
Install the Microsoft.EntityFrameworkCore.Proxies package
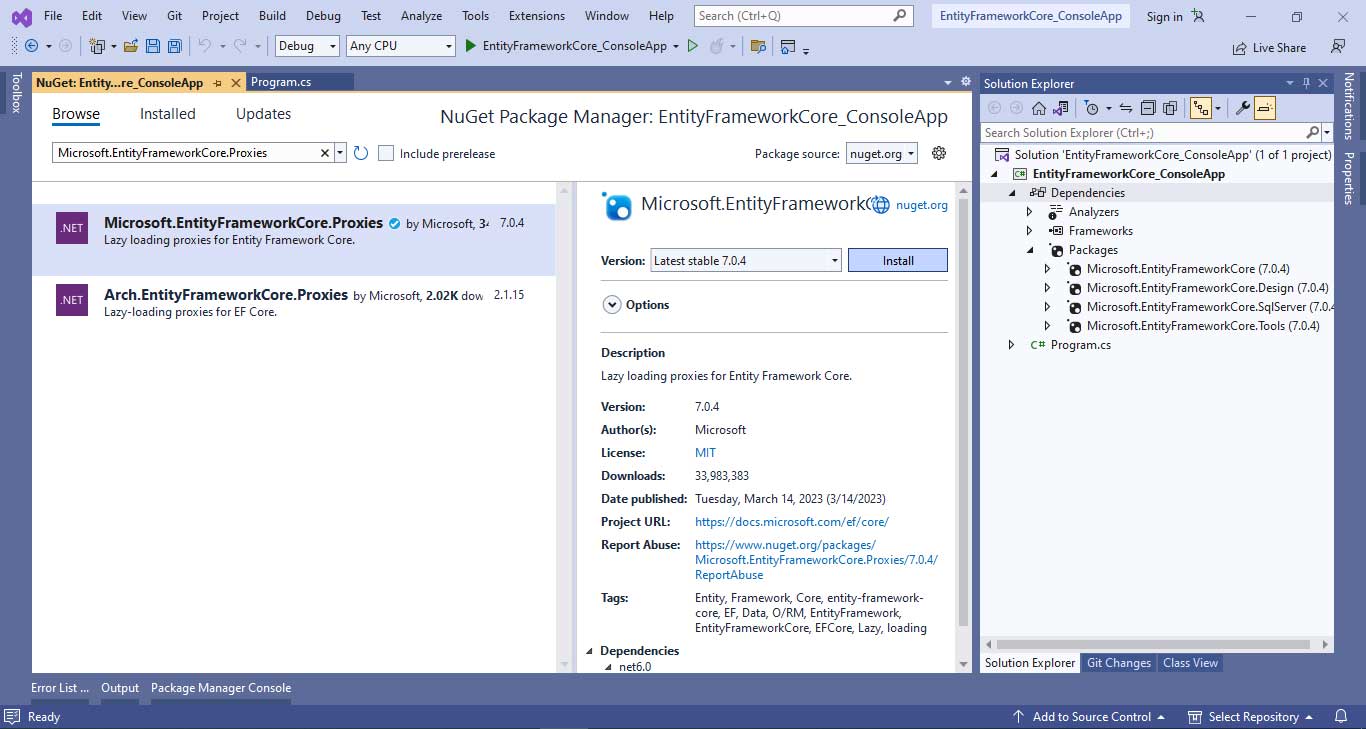click(x=896, y=259)
